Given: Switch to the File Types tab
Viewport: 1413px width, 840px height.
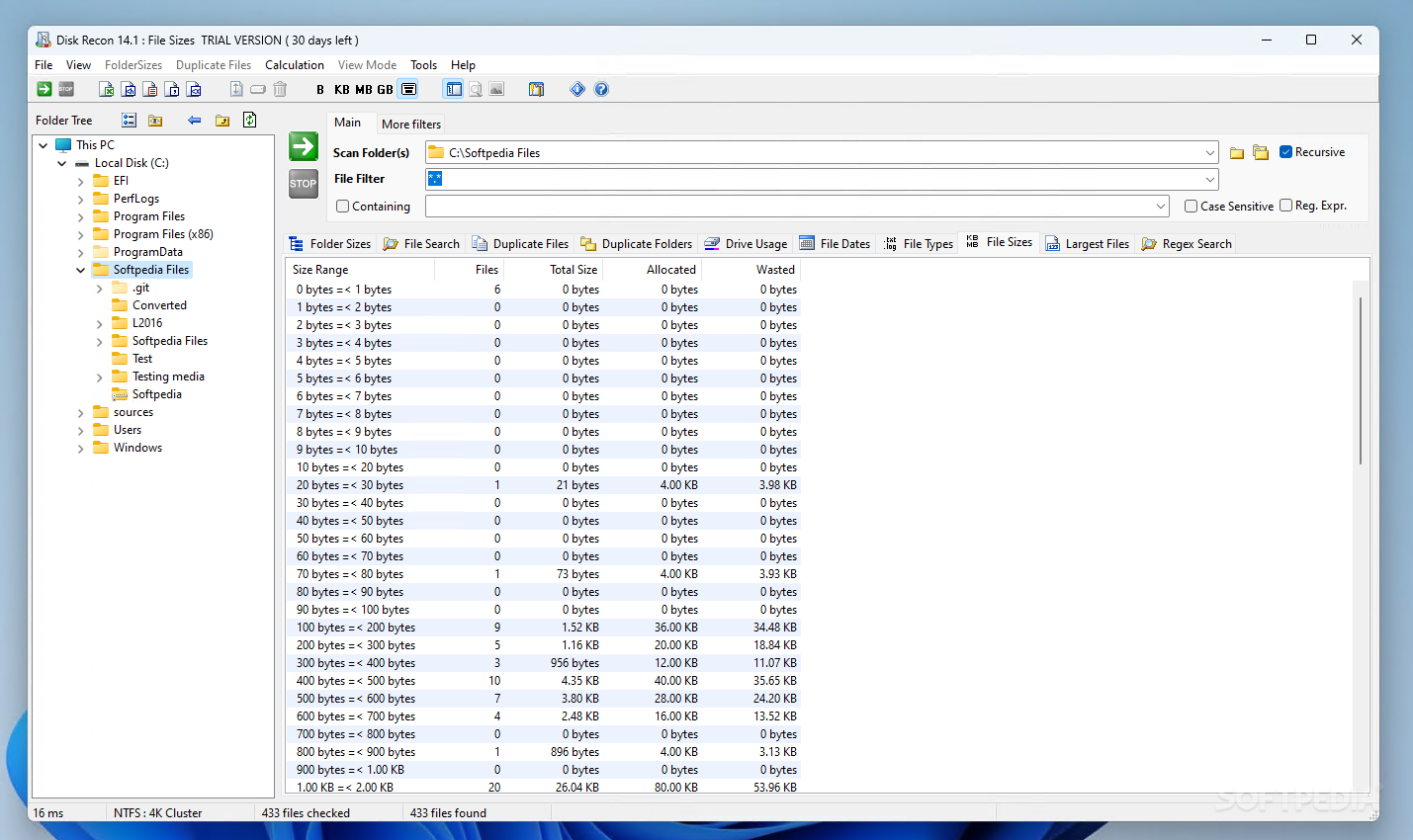Looking at the screenshot, I should (919, 244).
